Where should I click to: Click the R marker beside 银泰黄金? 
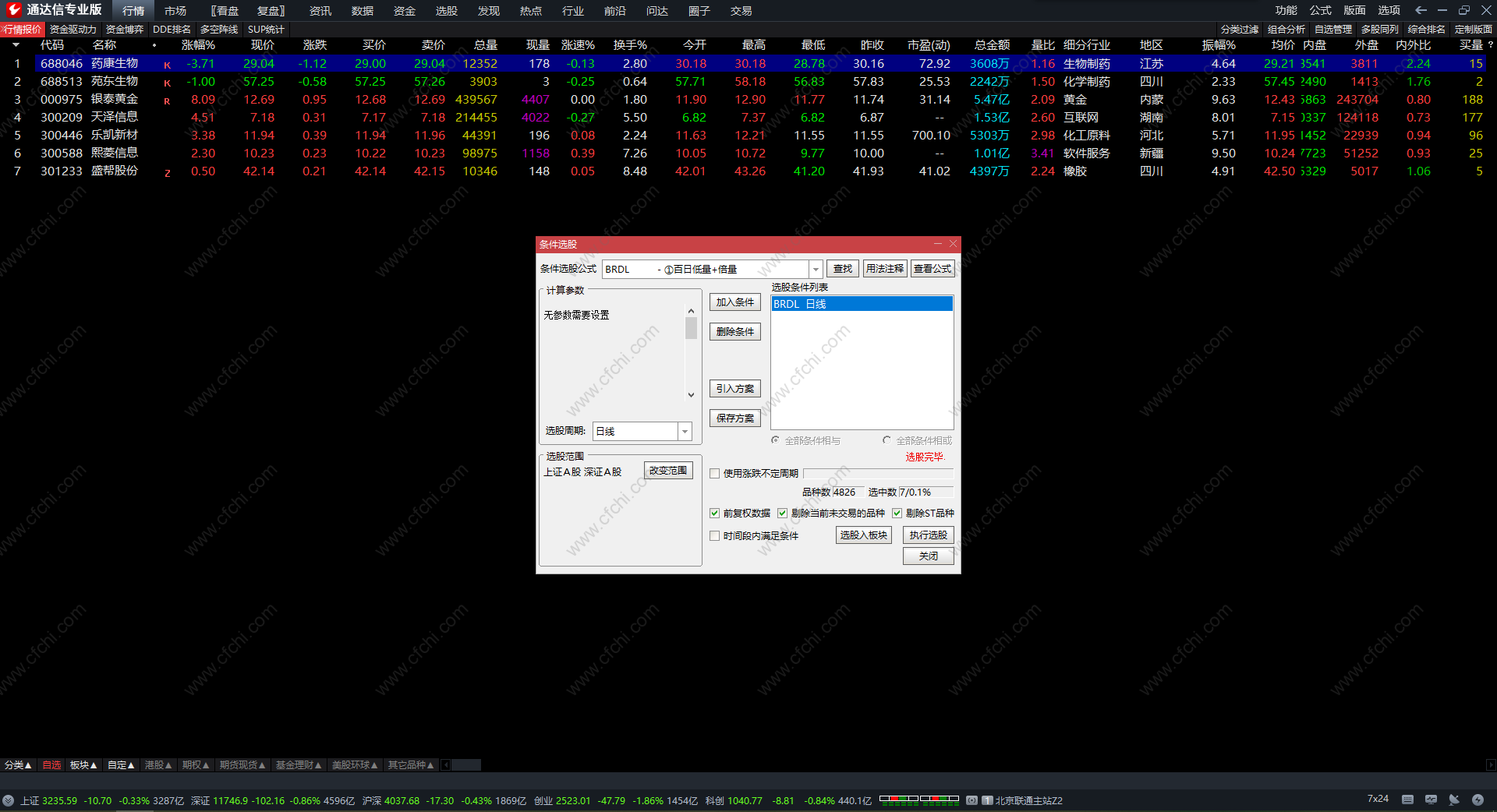pyautogui.click(x=167, y=101)
